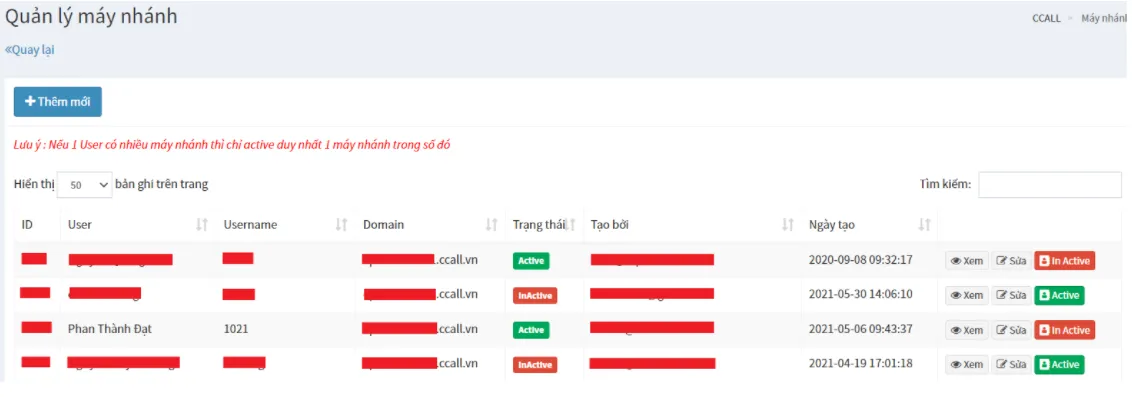This screenshot has height=397, width=1132.
Task: Edit the Phan Thành Đạt row with Sửa
Action: click(1011, 330)
